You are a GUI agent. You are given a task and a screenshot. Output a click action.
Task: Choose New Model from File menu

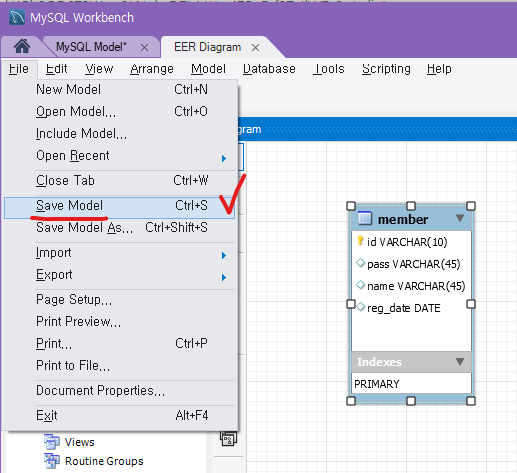[120, 90]
